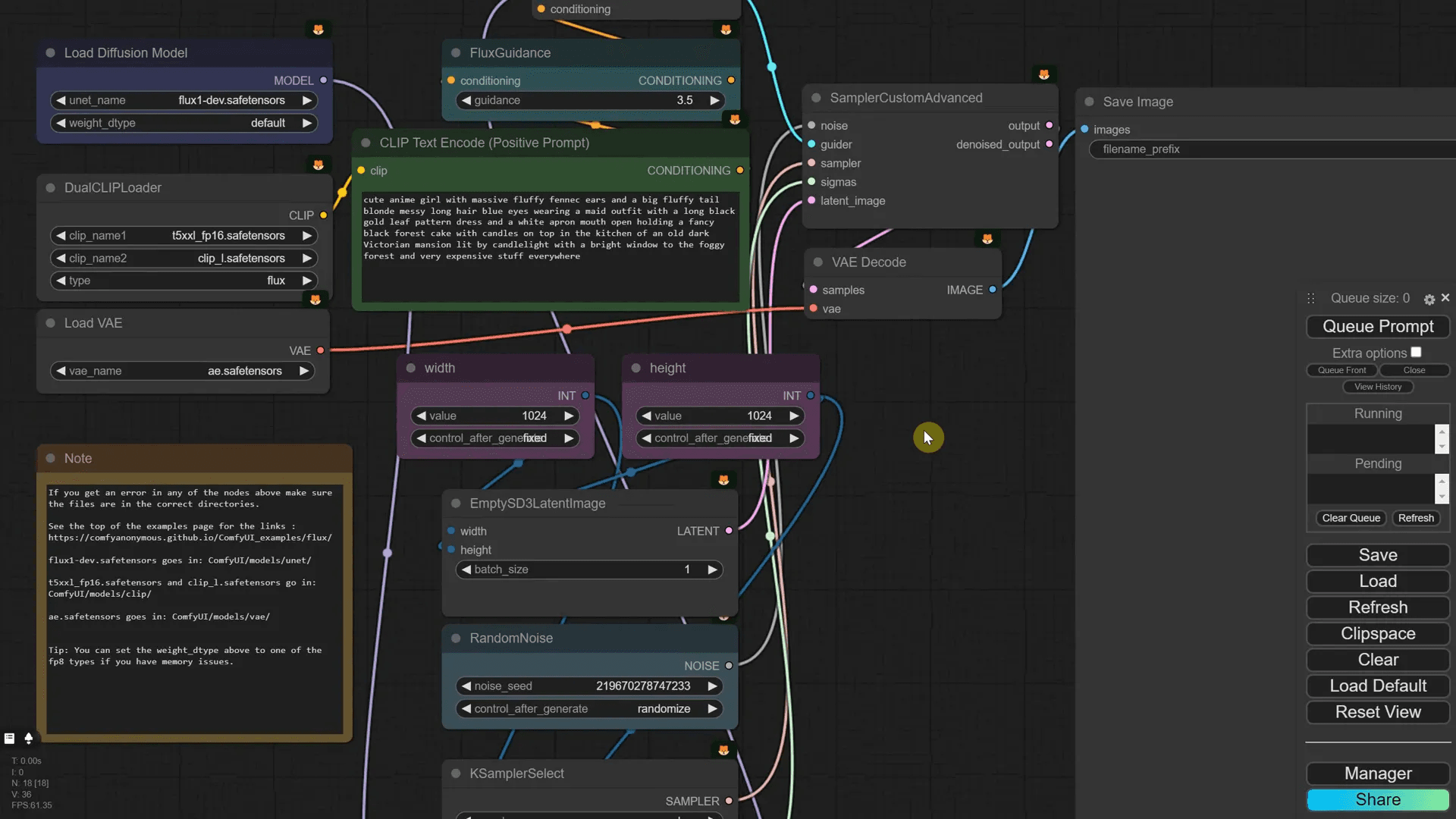Open the queue panel settings gear icon
This screenshot has height=819, width=1456.
(1430, 298)
